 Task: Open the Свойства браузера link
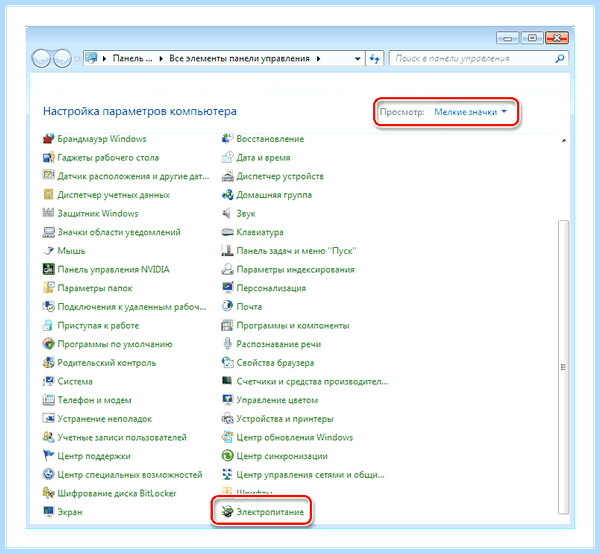point(275,363)
